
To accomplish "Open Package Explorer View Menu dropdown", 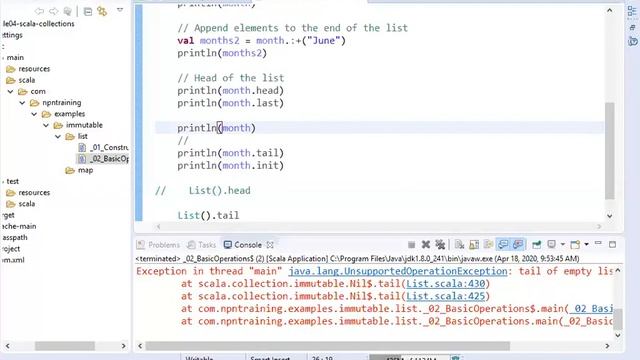I will (x=120, y=10).
